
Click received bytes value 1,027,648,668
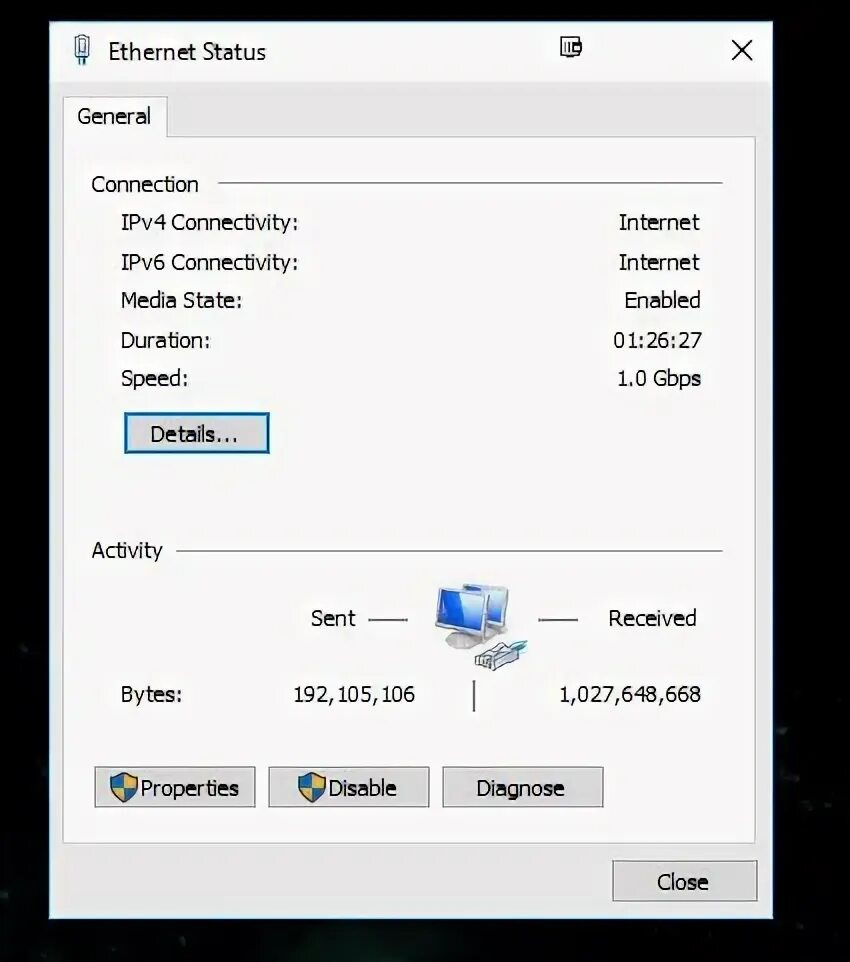point(630,694)
